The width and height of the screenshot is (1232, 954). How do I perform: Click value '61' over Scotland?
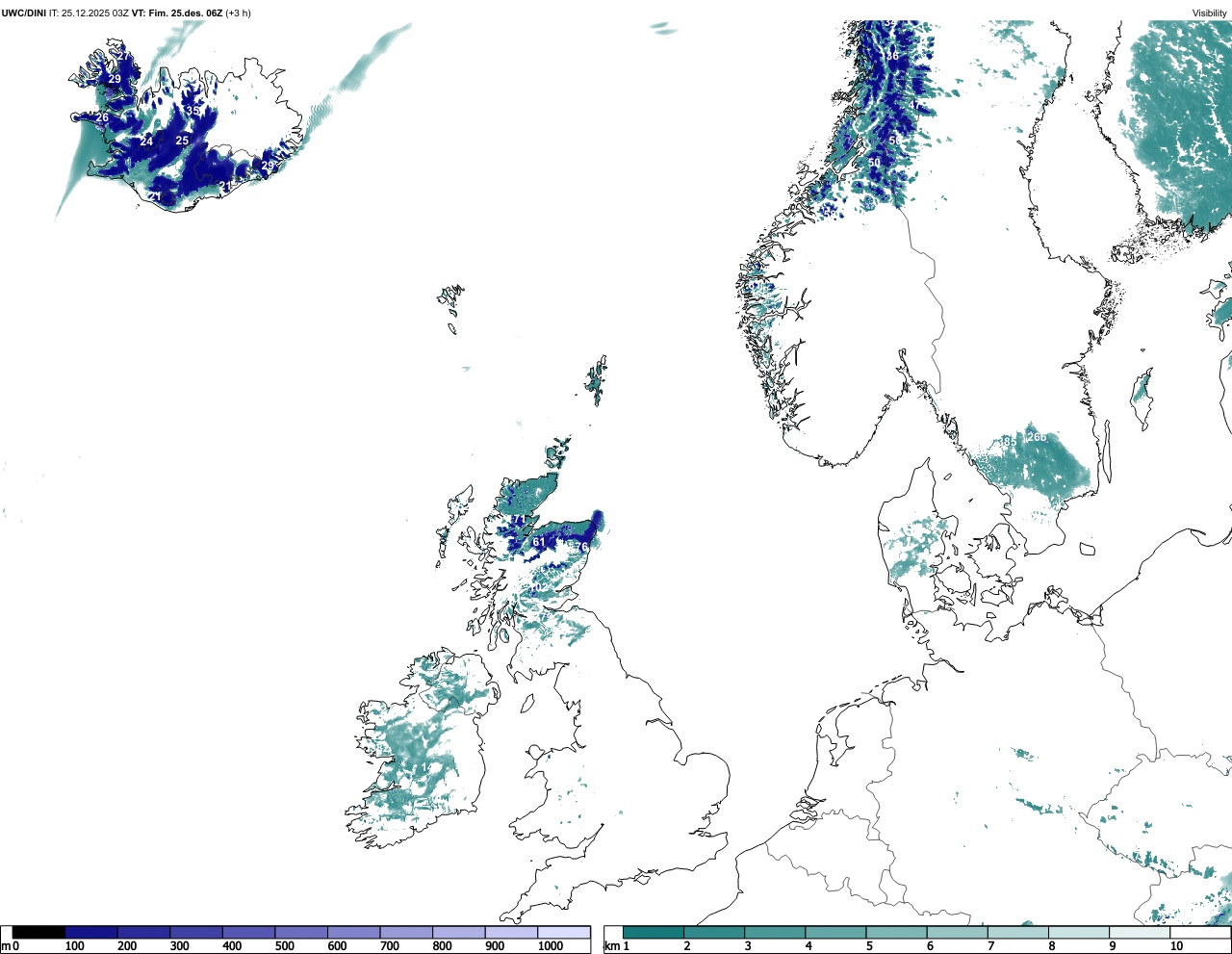pos(539,543)
